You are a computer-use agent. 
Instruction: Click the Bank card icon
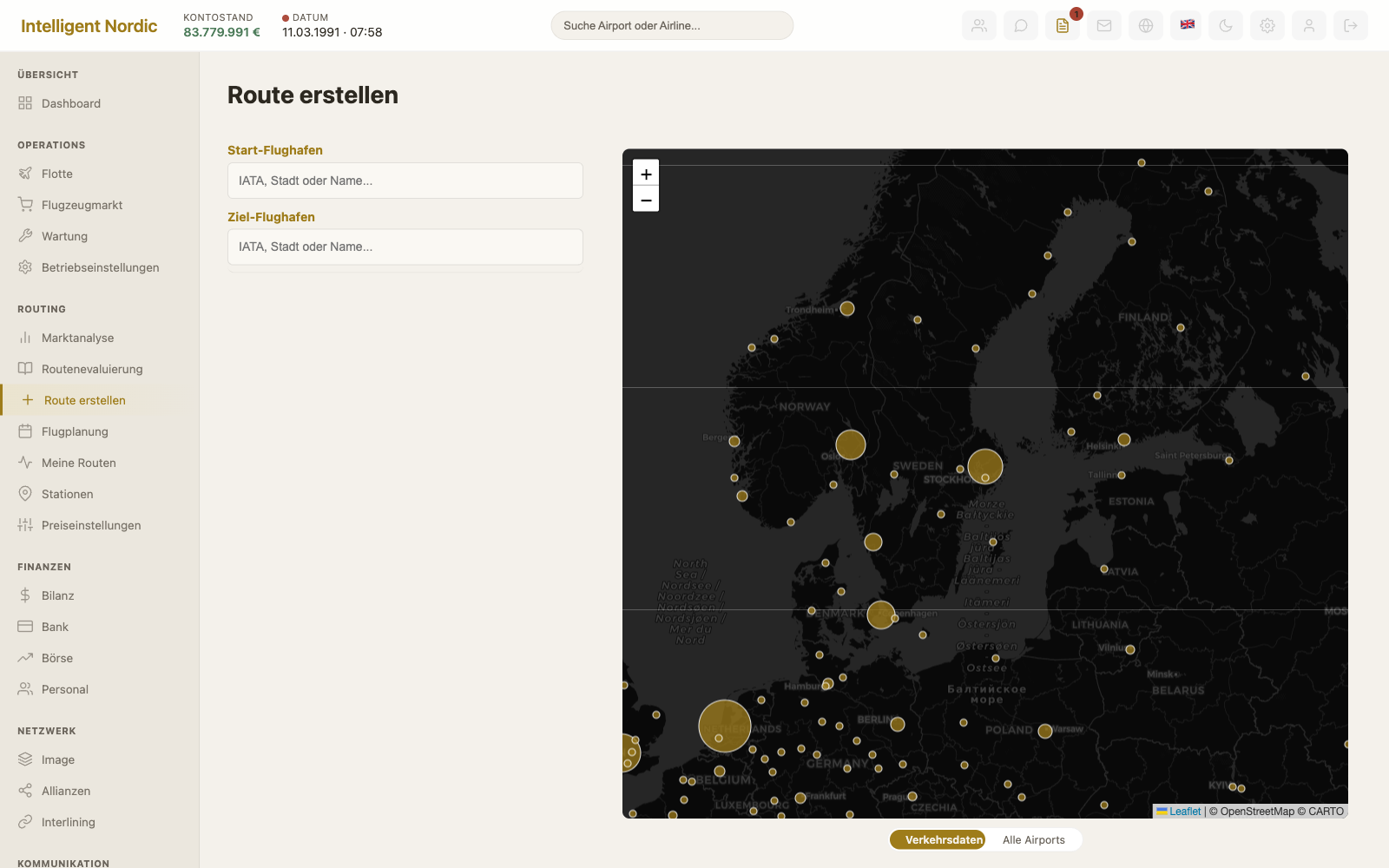click(25, 627)
